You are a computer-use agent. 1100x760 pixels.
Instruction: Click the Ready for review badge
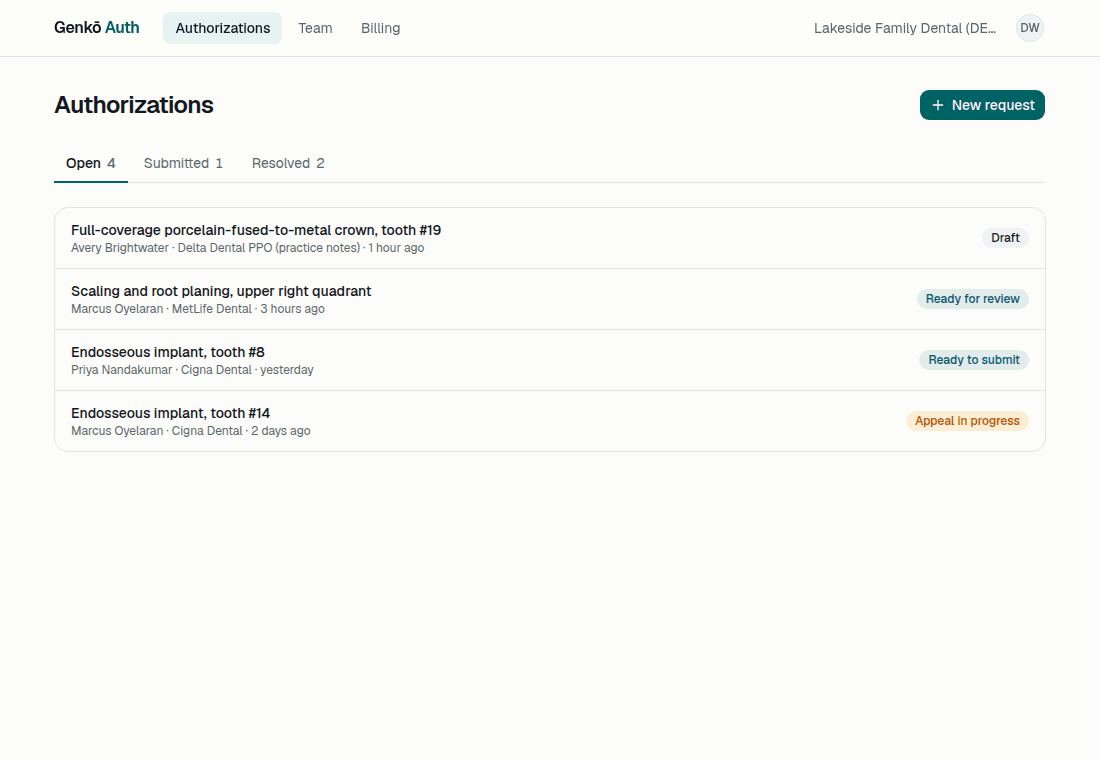(x=972, y=299)
